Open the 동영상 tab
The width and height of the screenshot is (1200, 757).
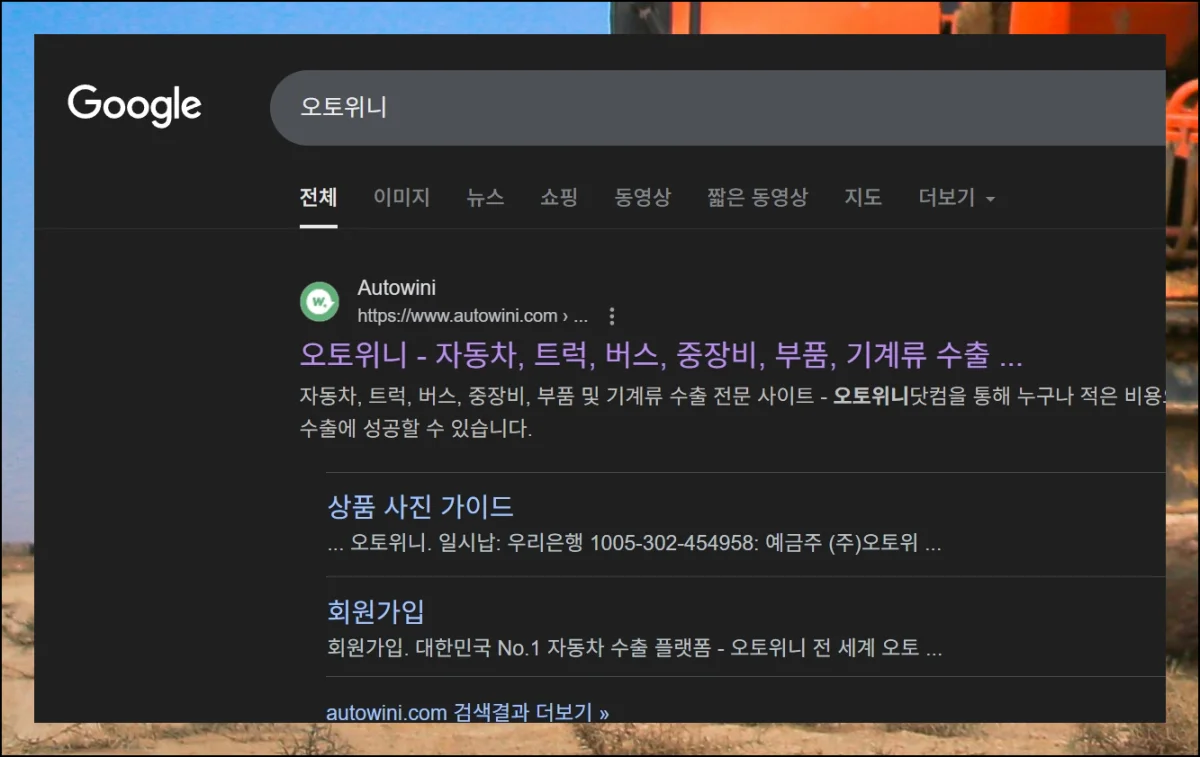pos(642,198)
